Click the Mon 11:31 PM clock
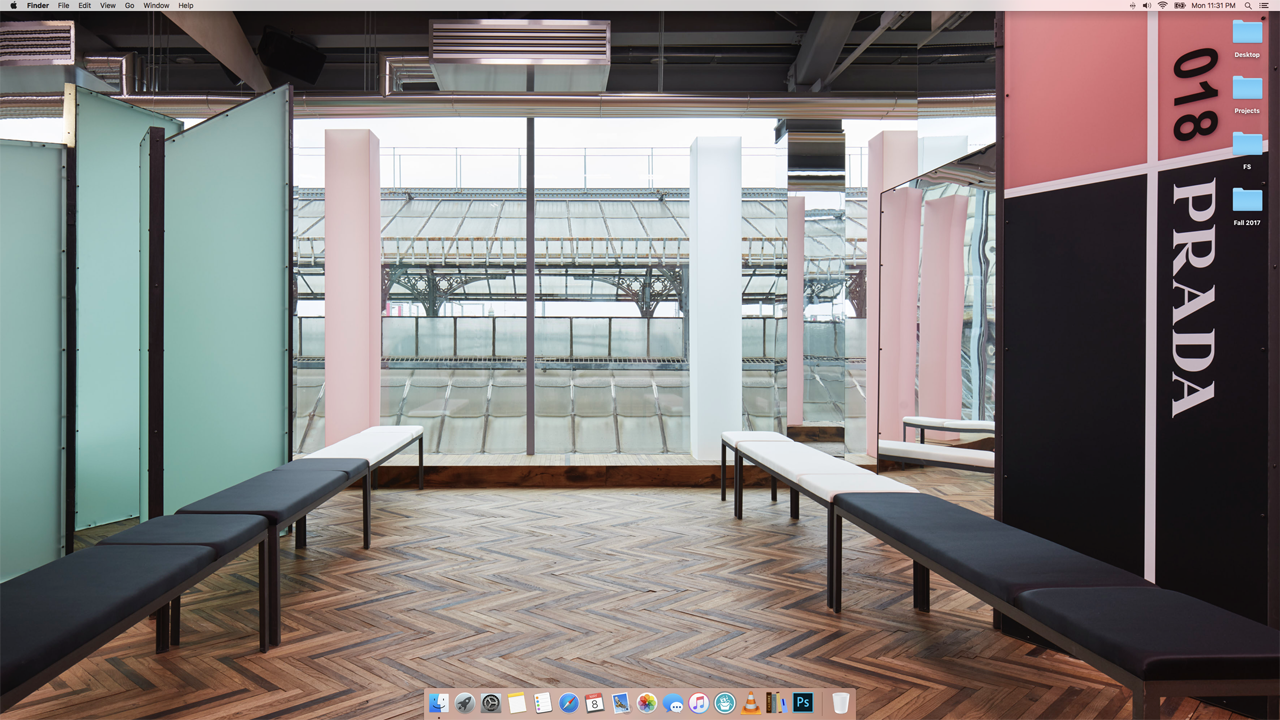 click(x=1213, y=5)
